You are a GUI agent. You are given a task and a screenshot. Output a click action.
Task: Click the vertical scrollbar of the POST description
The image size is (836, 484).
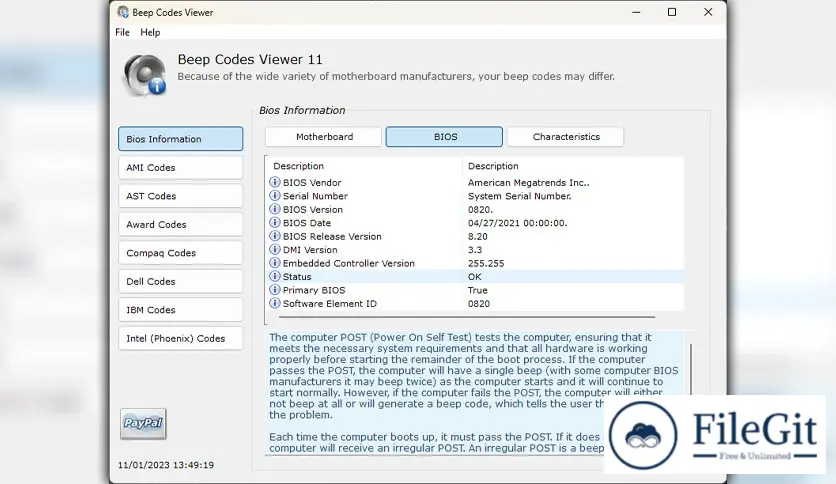691,369
